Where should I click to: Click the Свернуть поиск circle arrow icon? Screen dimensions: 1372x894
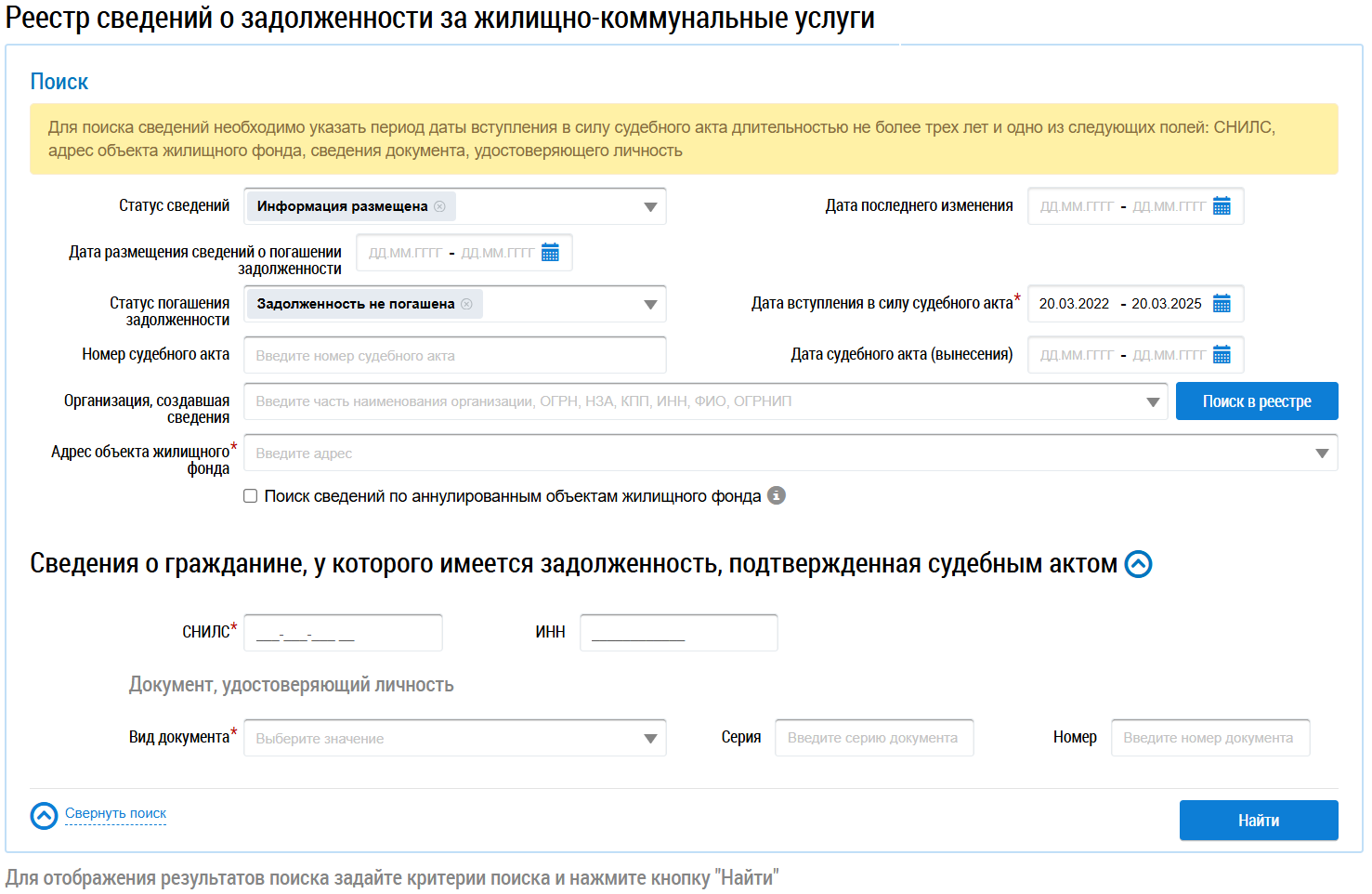(44, 815)
